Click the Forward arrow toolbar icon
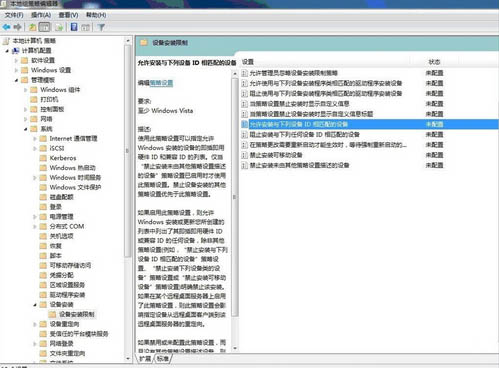499x368 pixels. click(x=18, y=27)
